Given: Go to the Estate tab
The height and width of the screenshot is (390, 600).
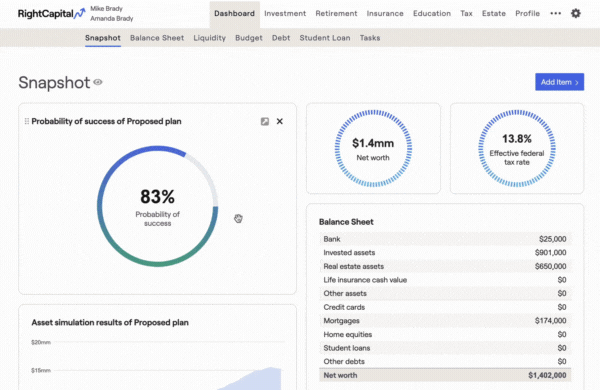Looking at the screenshot, I should tap(494, 13).
